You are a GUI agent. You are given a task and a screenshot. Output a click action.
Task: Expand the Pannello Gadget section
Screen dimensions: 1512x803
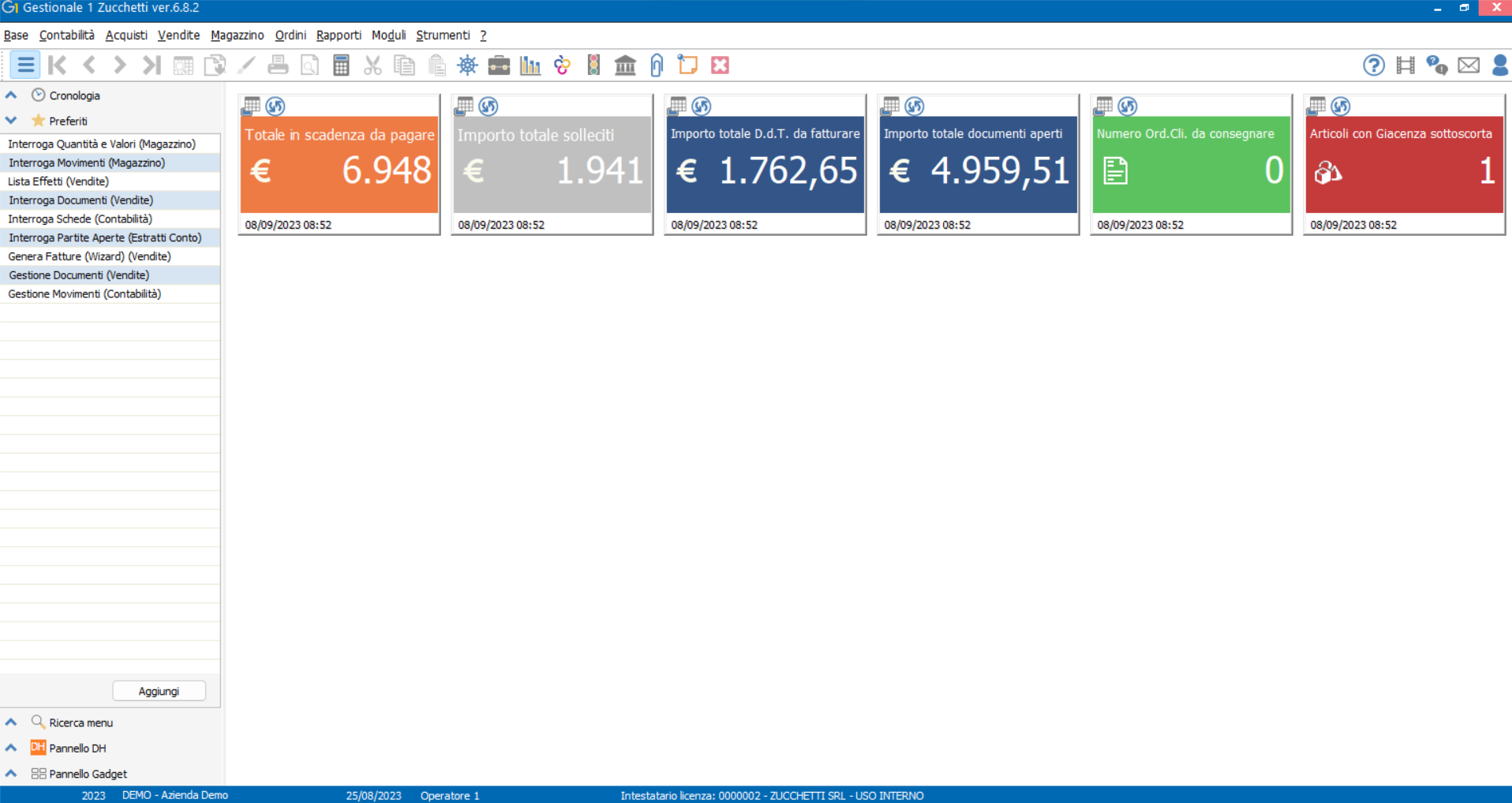(11, 774)
